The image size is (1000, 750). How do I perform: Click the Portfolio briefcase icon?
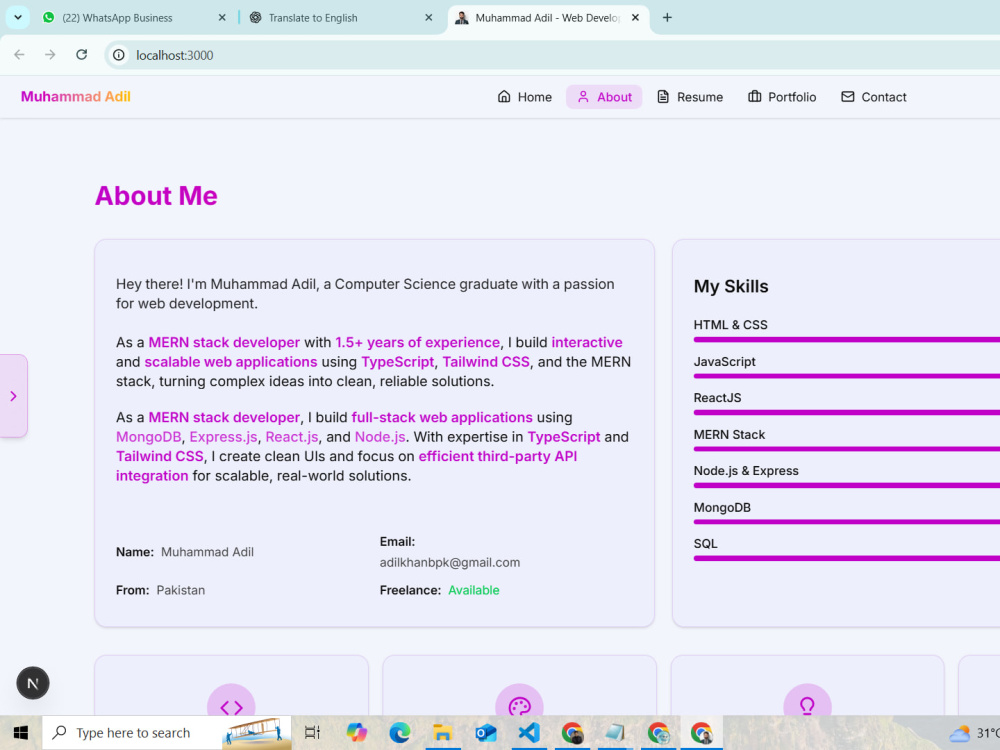pos(754,96)
